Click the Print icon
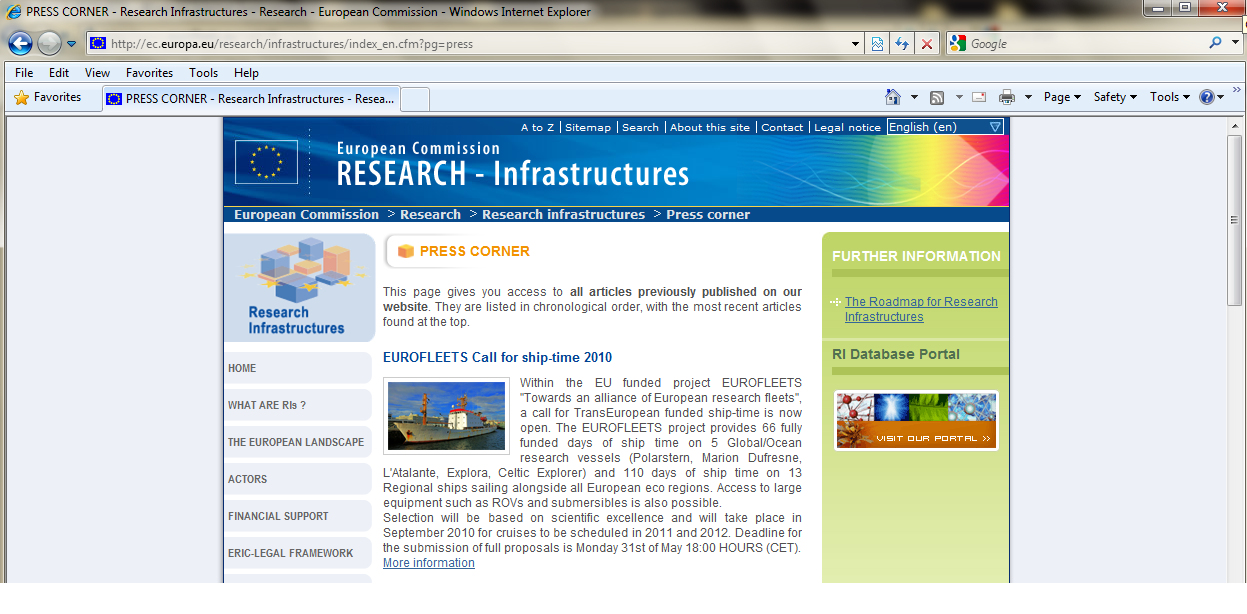The image size is (1247, 614). (1007, 97)
